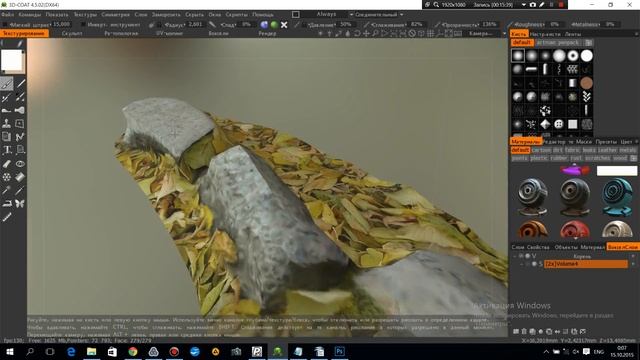The image size is (640, 360).
Task: Open the Пресеты tab in materials panel
Action: pyautogui.click(x=606, y=142)
